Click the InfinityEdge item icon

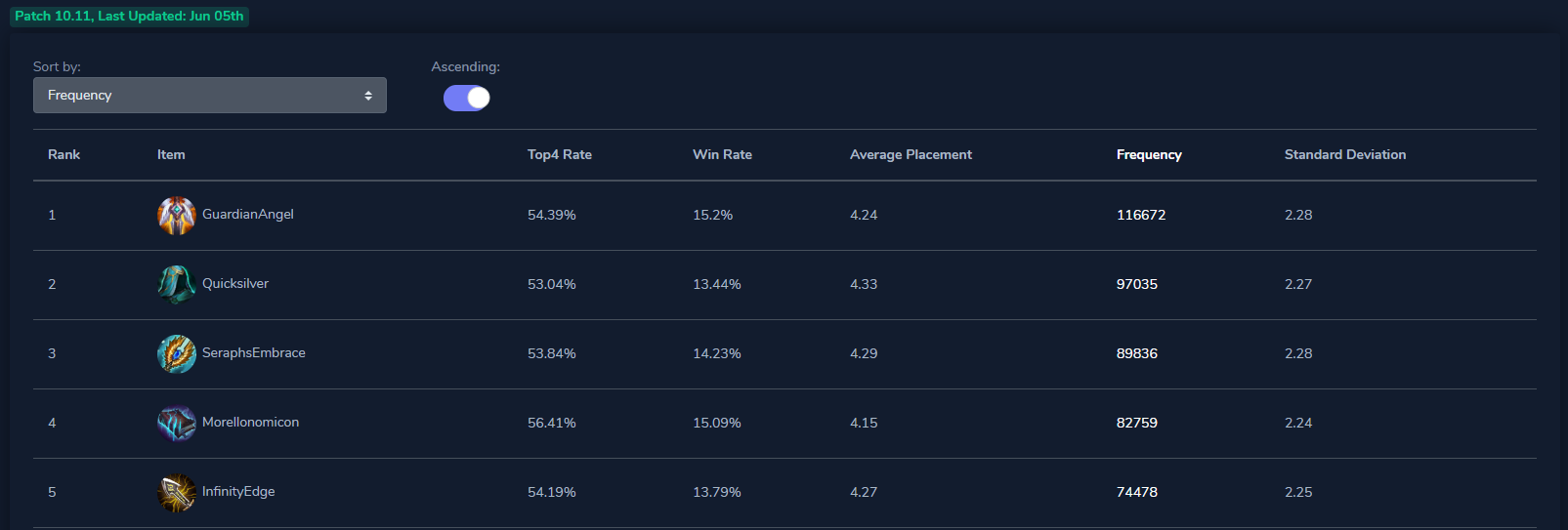point(177,493)
